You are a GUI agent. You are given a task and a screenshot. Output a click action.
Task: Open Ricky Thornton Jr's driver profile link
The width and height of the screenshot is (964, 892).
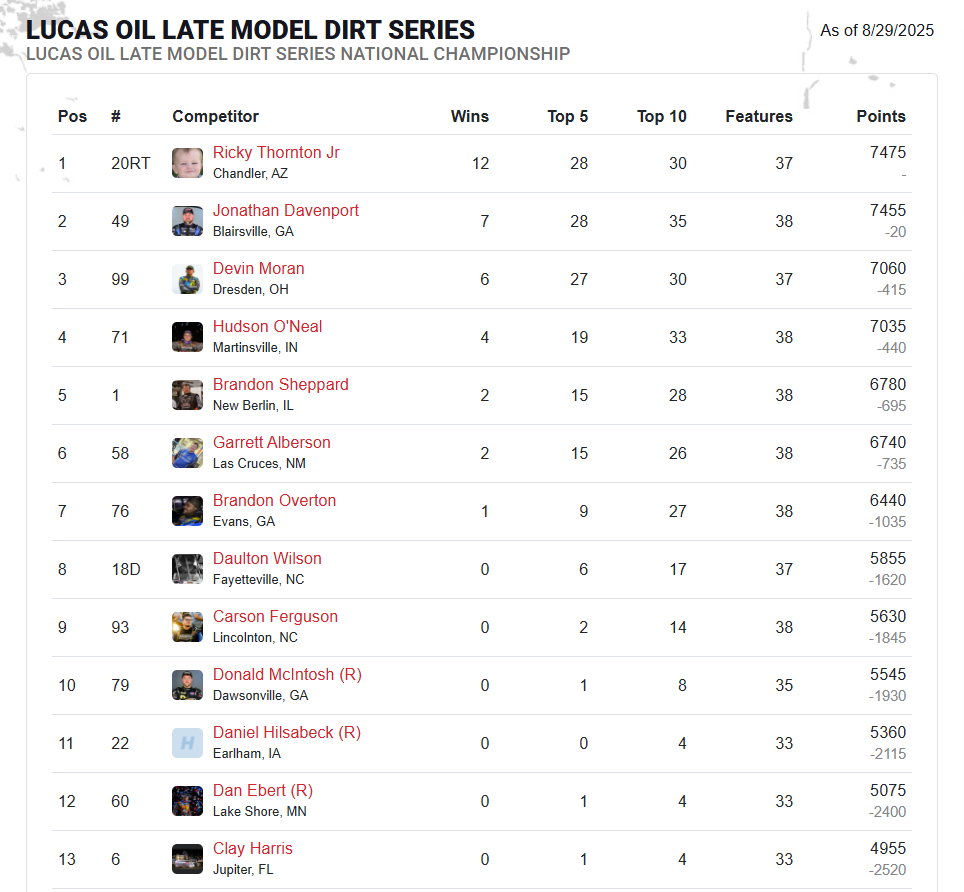pyautogui.click(x=276, y=153)
